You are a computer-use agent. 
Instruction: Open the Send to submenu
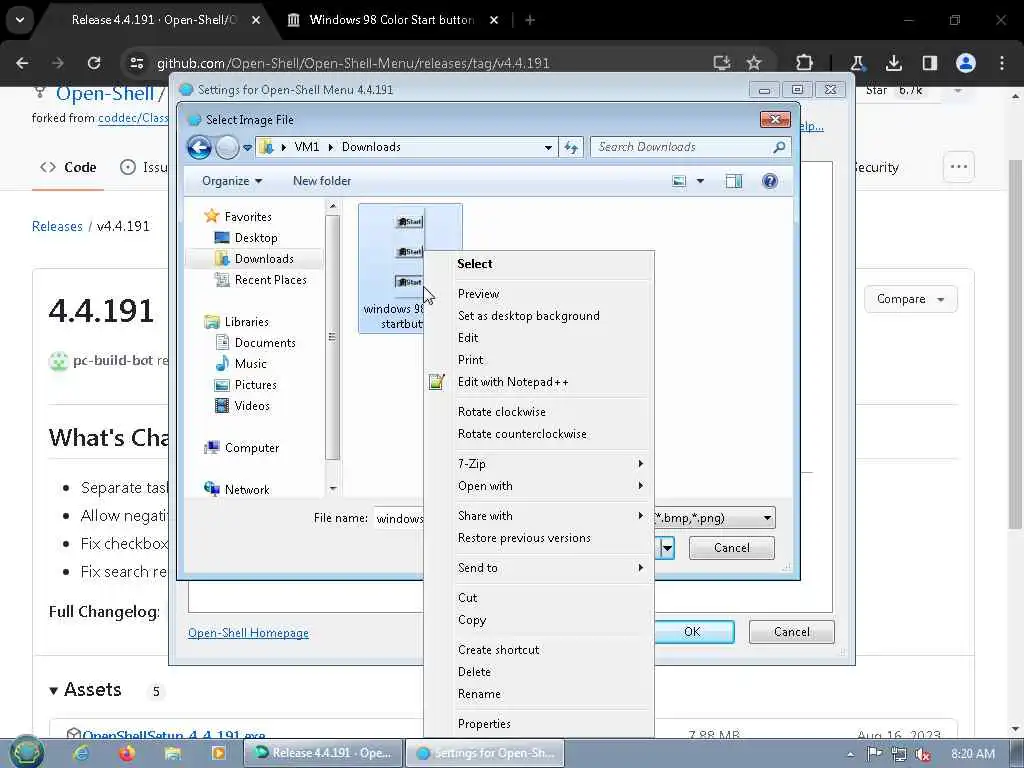[539, 568]
